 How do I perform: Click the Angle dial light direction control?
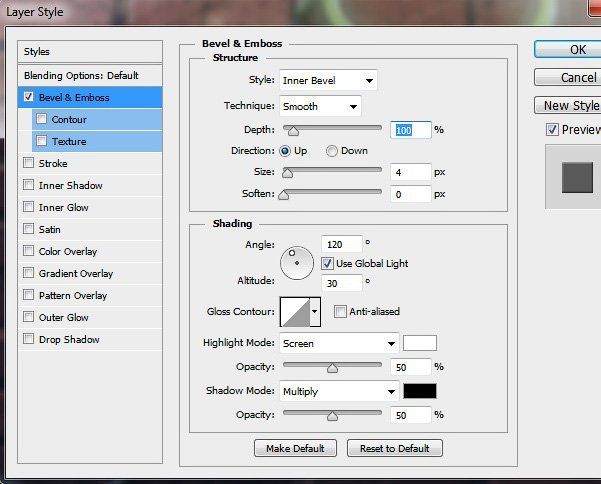(x=298, y=264)
